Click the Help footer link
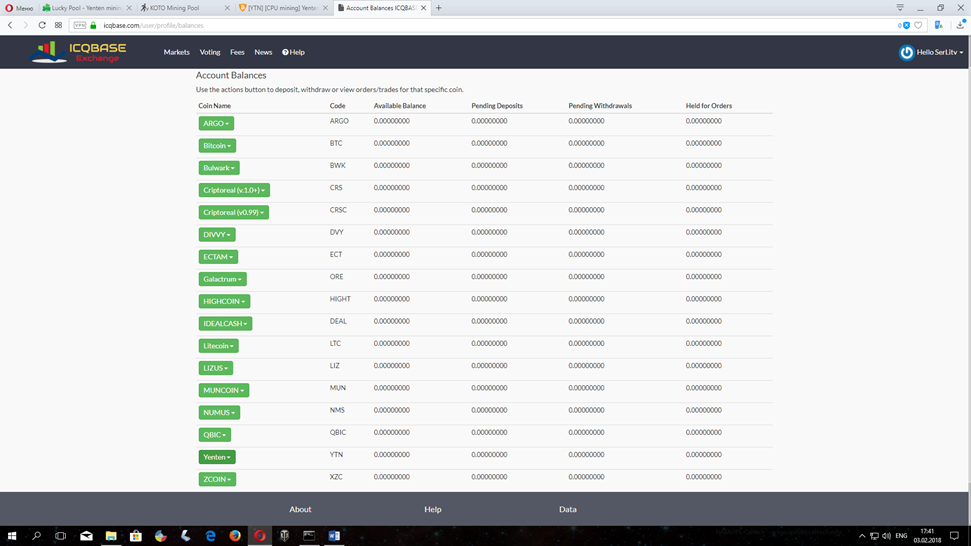 [433, 509]
